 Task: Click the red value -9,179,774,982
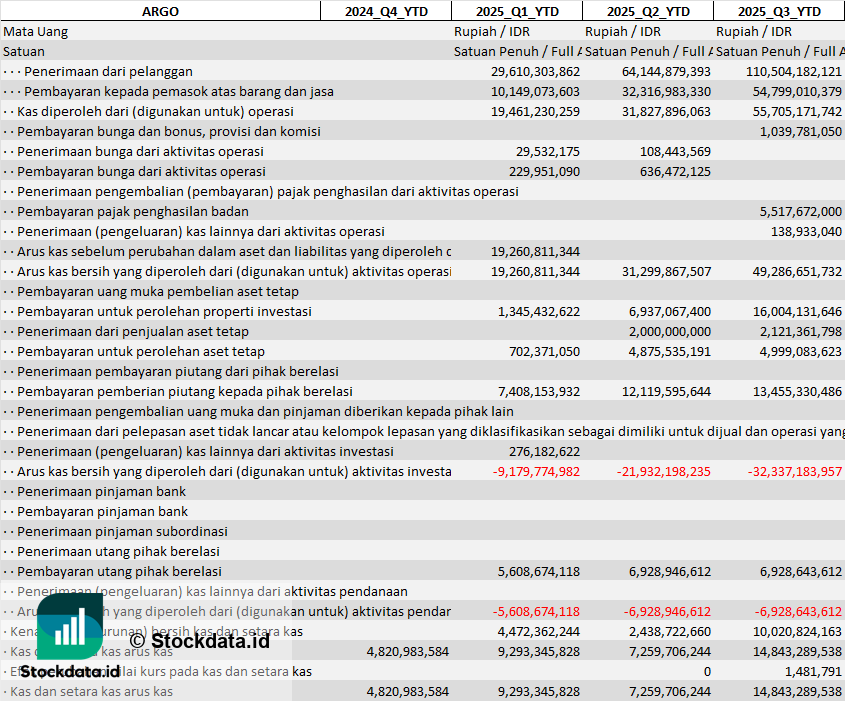pyautogui.click(x=536, y=470)
